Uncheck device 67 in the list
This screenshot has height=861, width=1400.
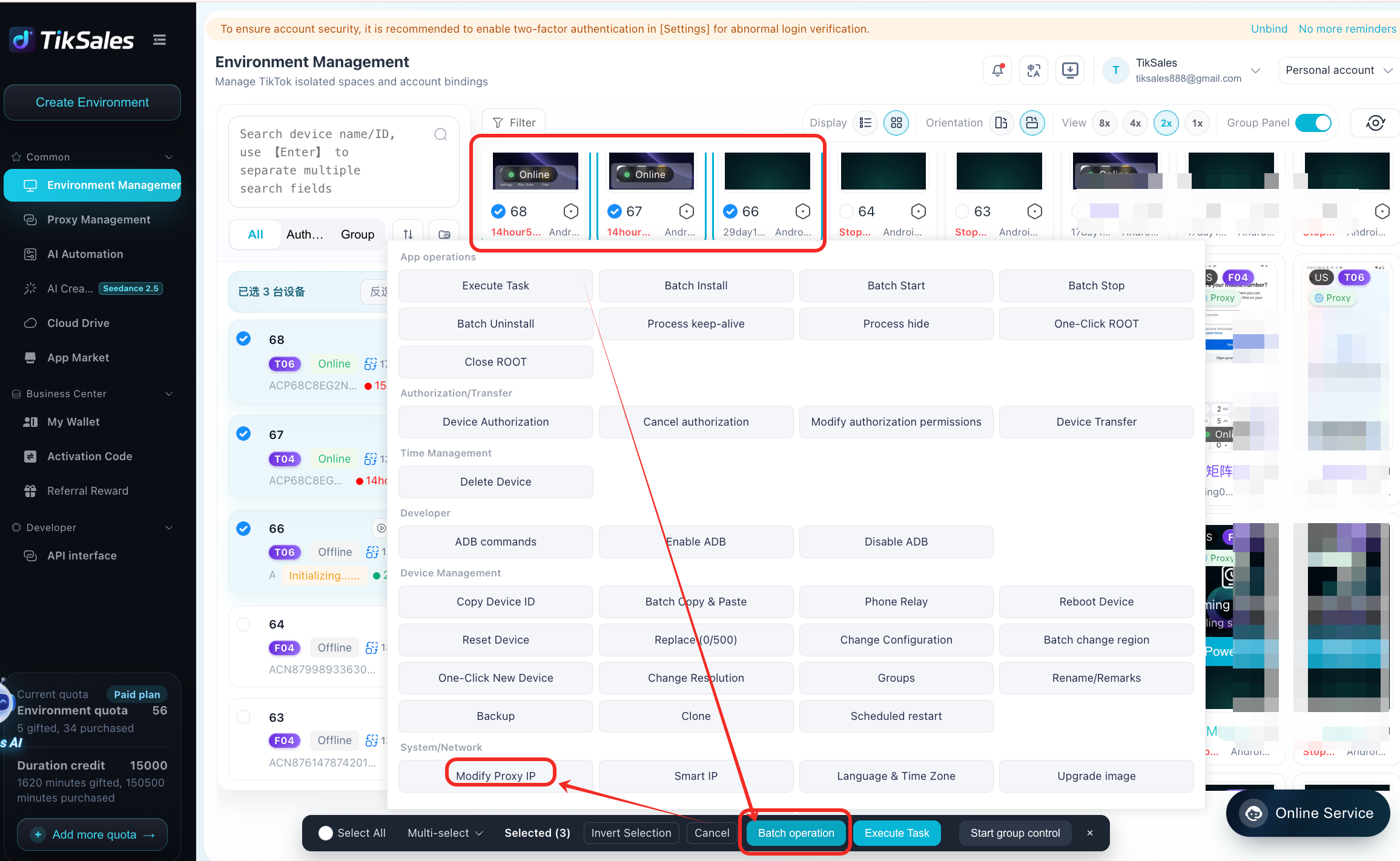(243, 434)
